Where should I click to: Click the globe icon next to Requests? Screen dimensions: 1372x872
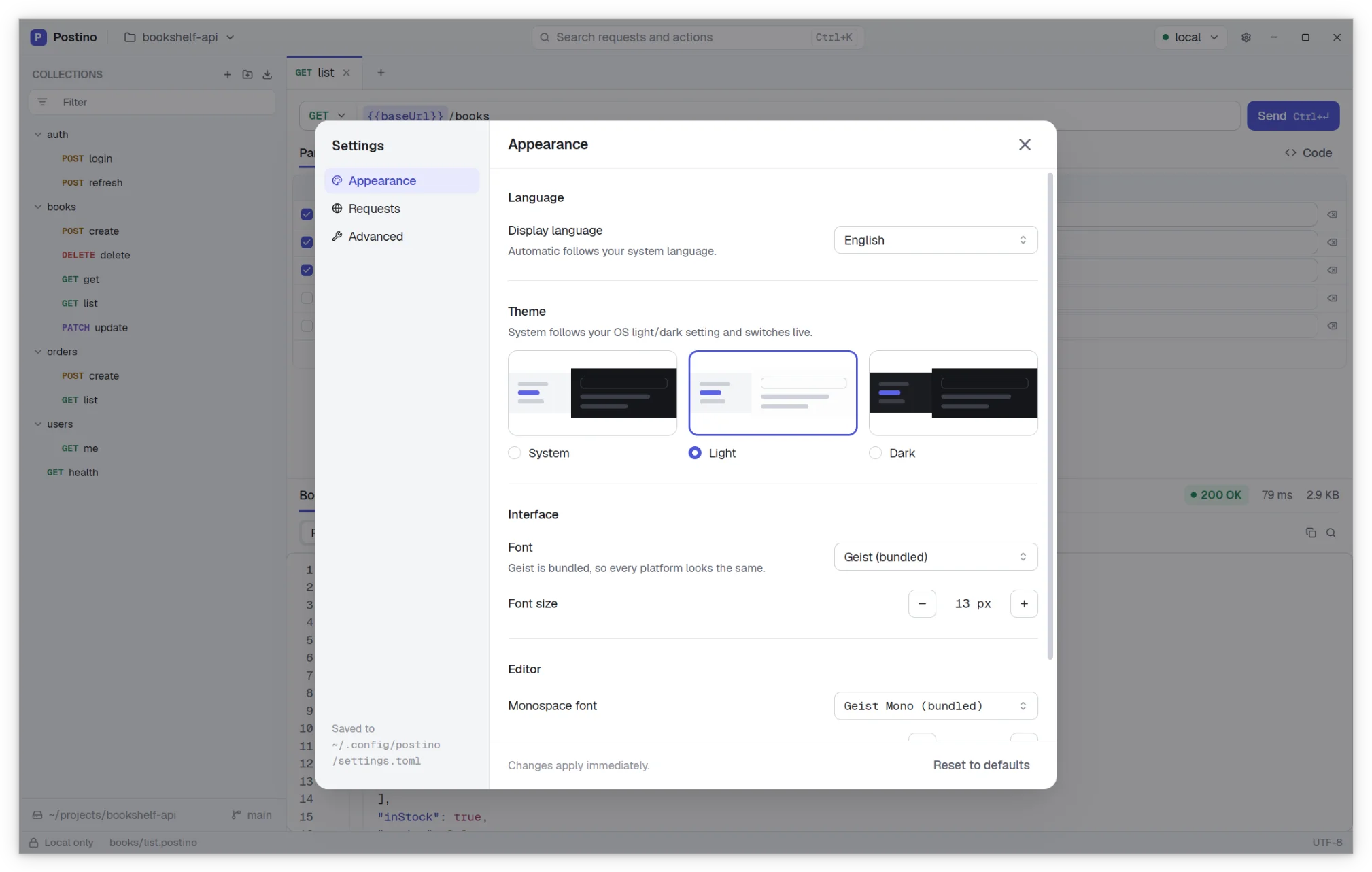pyautogui.click(x=337, y=208)
